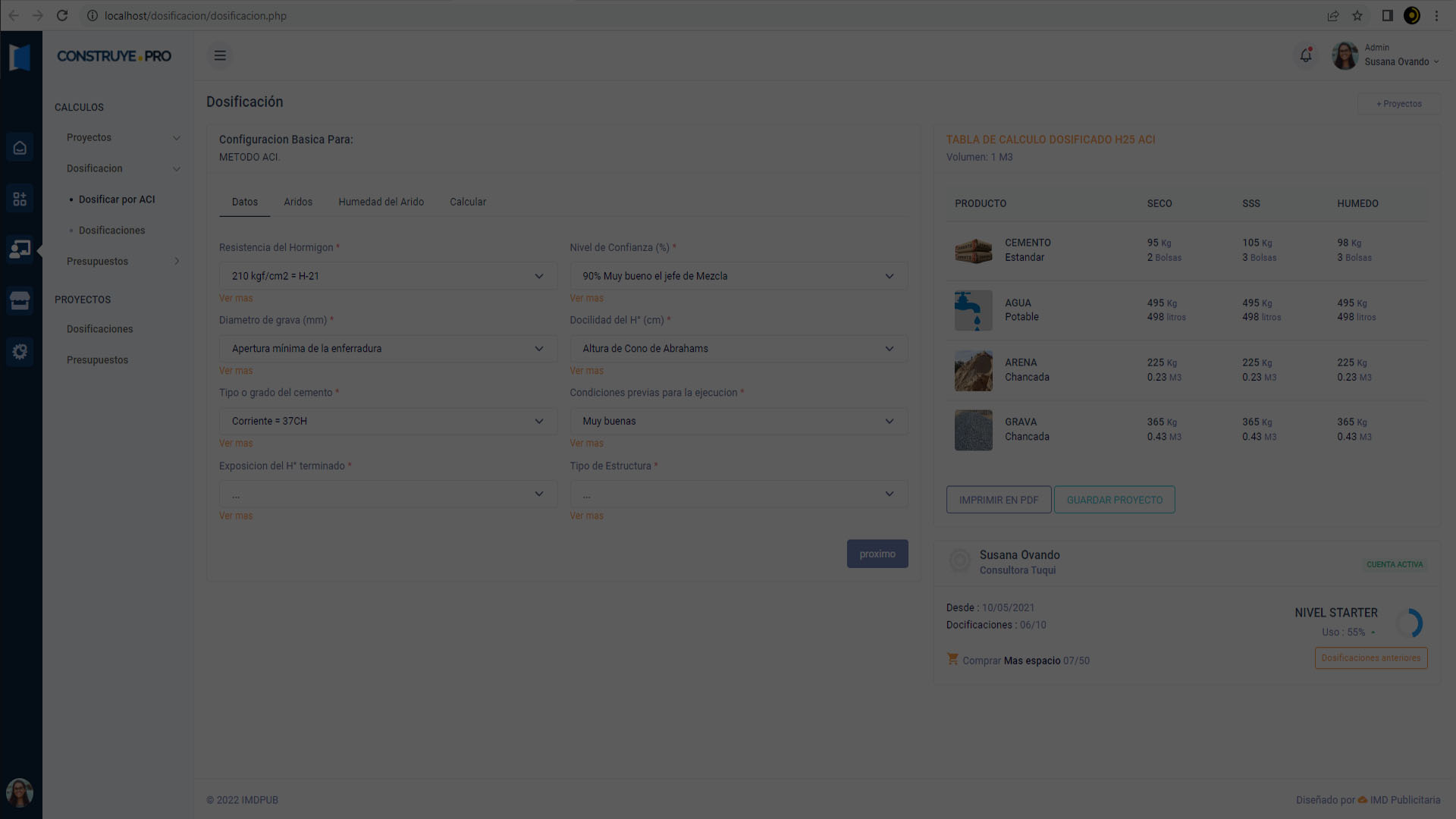Click the shopping cart icon beside Comprar

pyautogui.click(x=952, y=659)
